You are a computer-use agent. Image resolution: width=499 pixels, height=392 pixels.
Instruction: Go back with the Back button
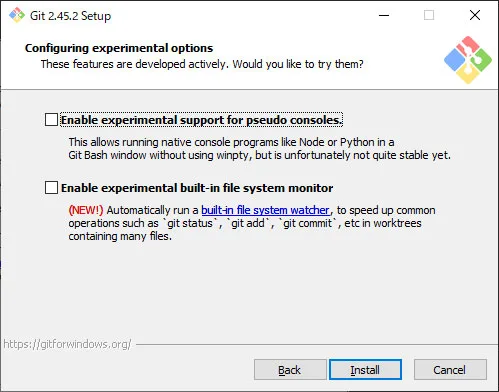pos(290,369)
